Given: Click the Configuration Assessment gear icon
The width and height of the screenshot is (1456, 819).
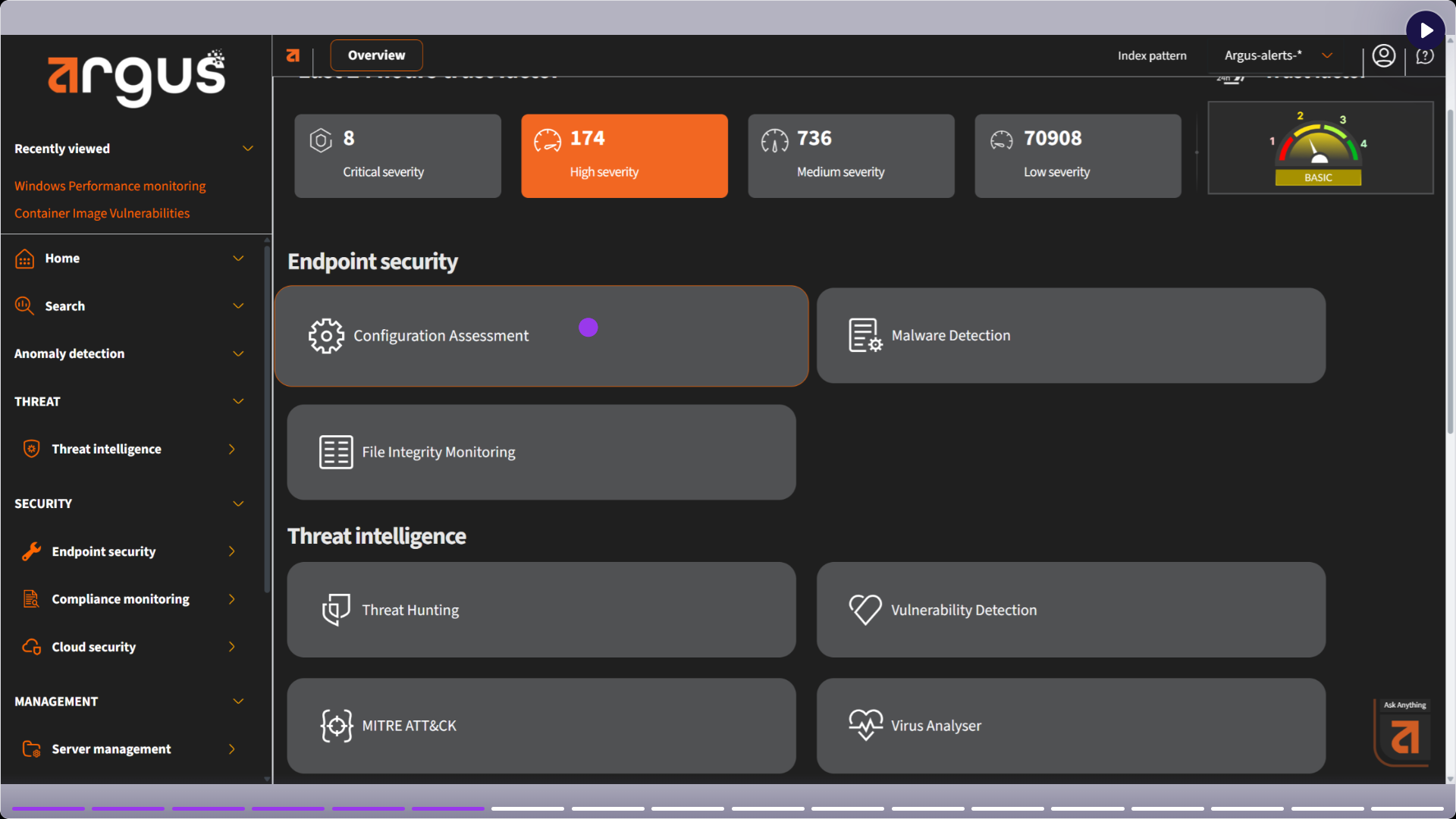Looking at the screenshot, I should pos(326,336).
